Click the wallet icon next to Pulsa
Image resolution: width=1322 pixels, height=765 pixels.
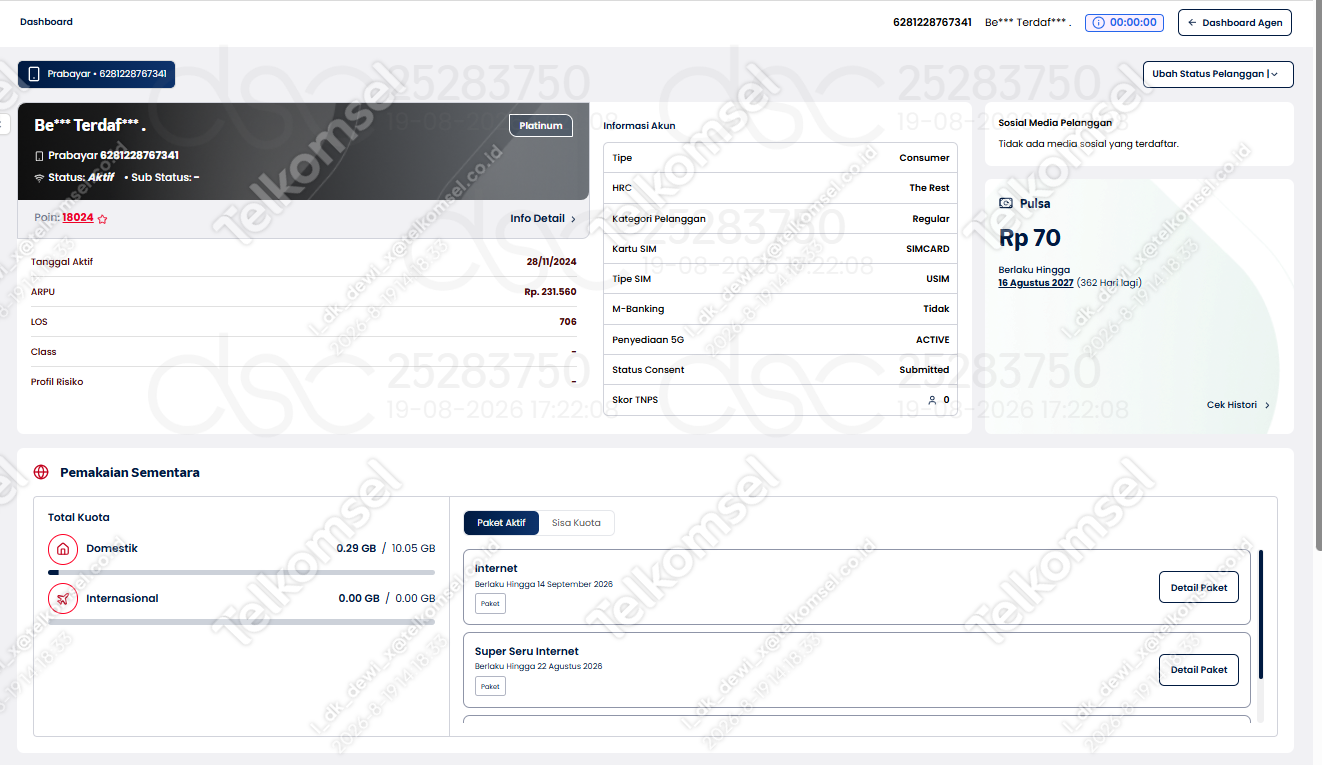point(1006,203)
